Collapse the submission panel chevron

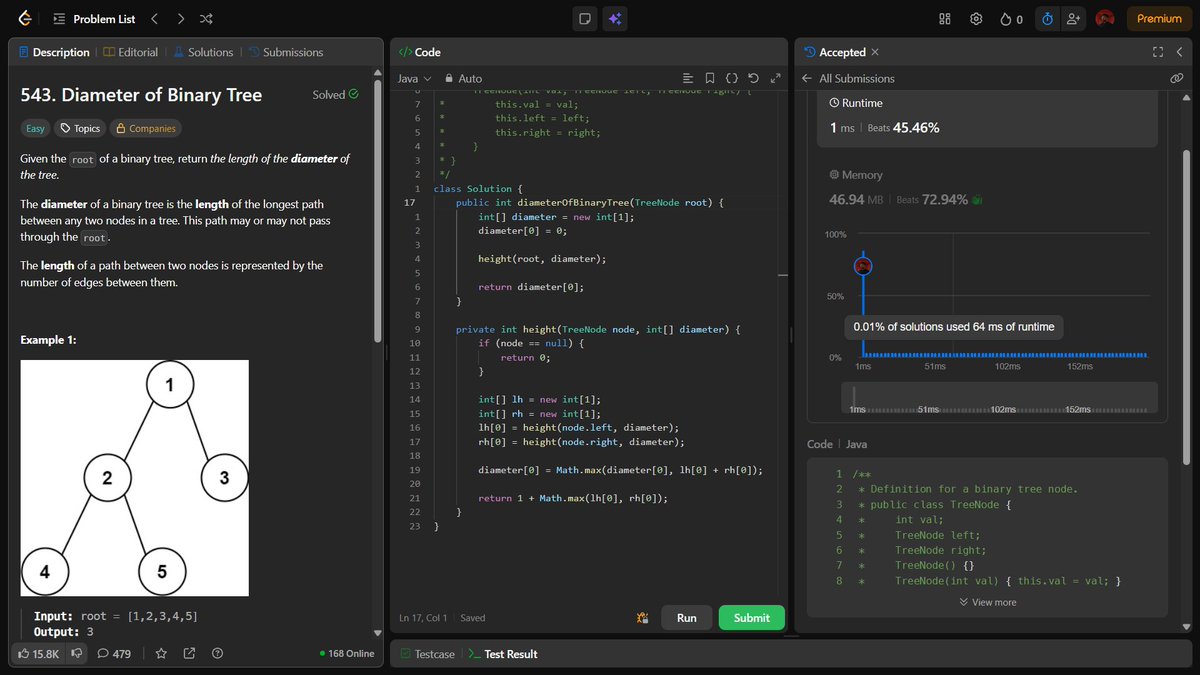pos(1179,52)
